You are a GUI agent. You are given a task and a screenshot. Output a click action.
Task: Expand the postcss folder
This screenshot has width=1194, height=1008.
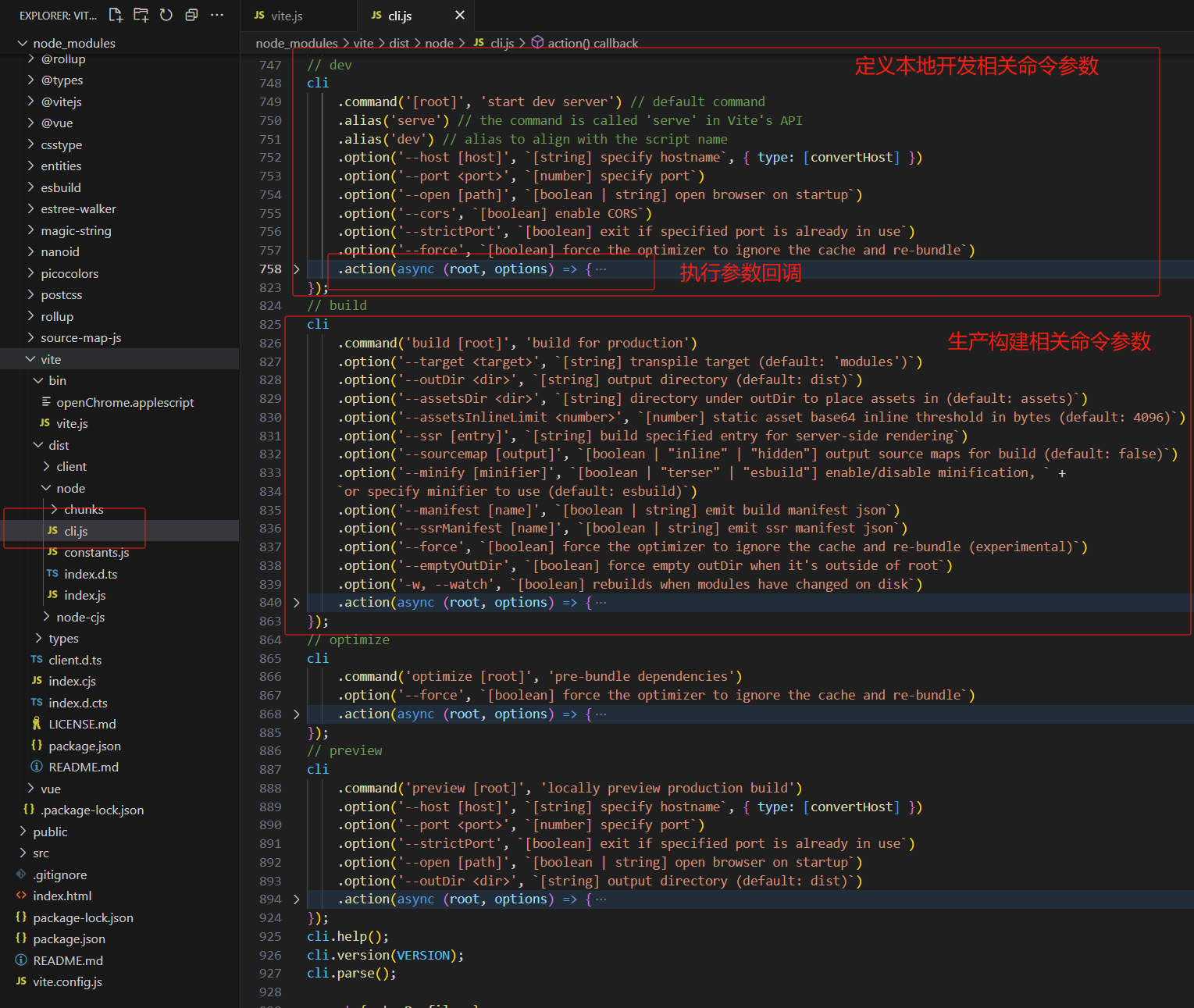119,294
